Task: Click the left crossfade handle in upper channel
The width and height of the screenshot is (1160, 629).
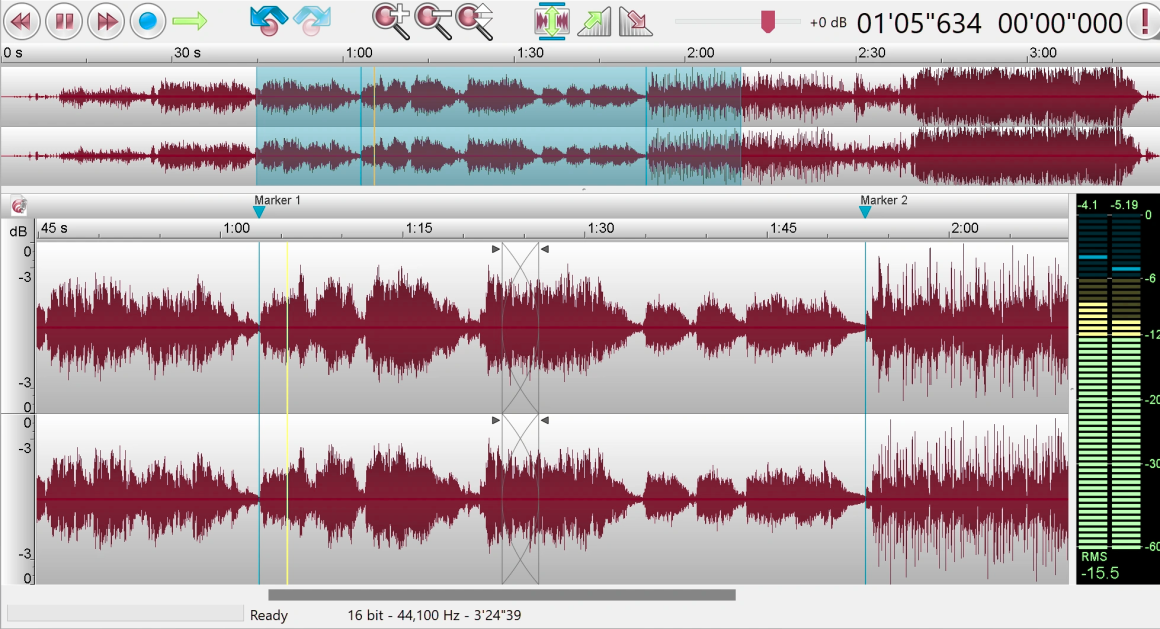Action: click(496, 249)
